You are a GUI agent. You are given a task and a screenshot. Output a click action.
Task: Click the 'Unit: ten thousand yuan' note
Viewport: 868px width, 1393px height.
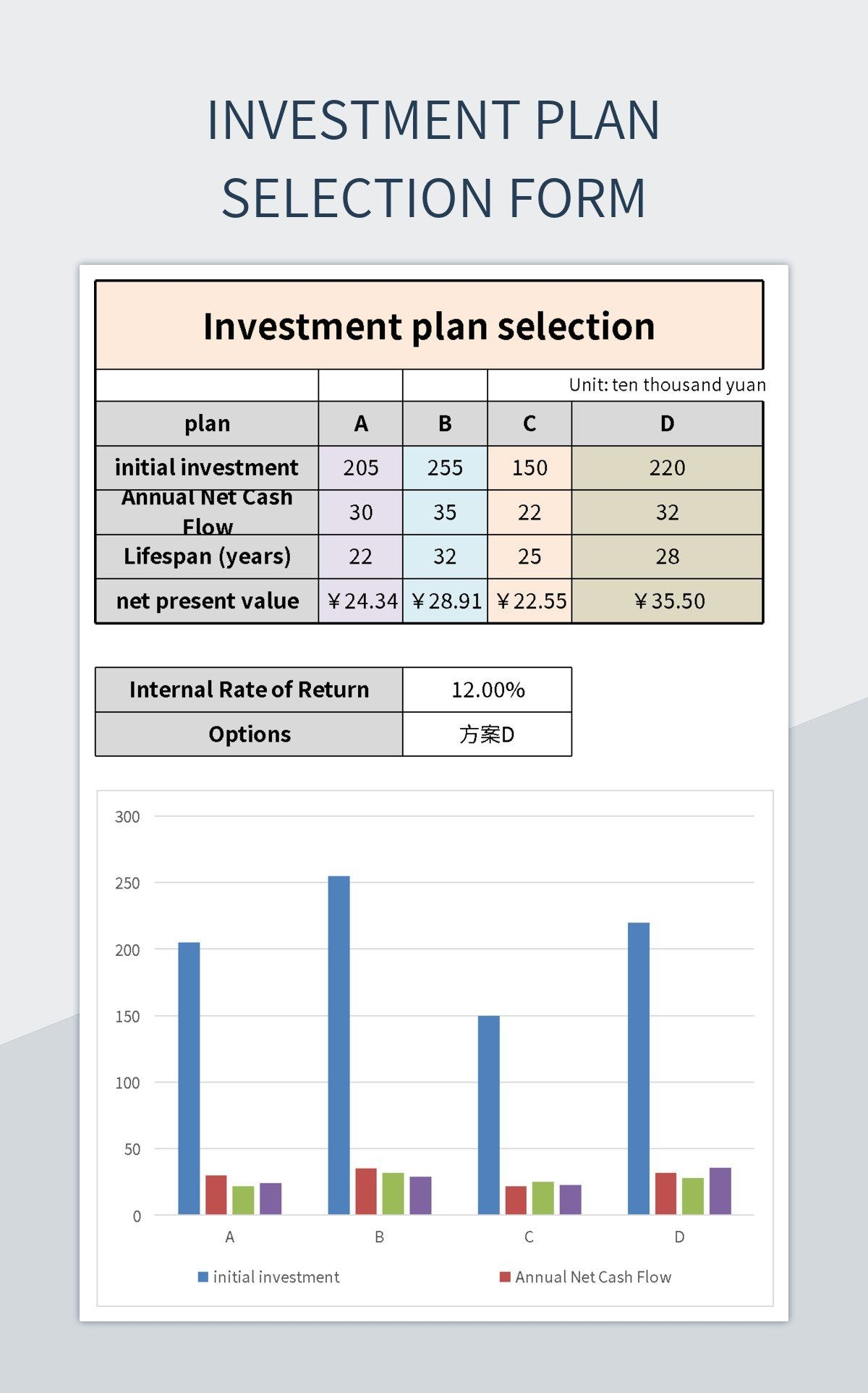pyautogui.click(x=667, y=385)
